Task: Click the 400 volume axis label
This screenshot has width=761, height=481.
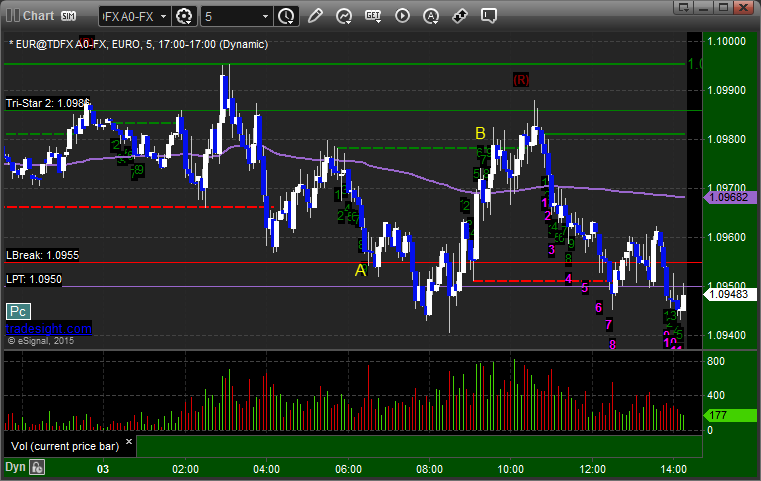Action: point(716,395)
